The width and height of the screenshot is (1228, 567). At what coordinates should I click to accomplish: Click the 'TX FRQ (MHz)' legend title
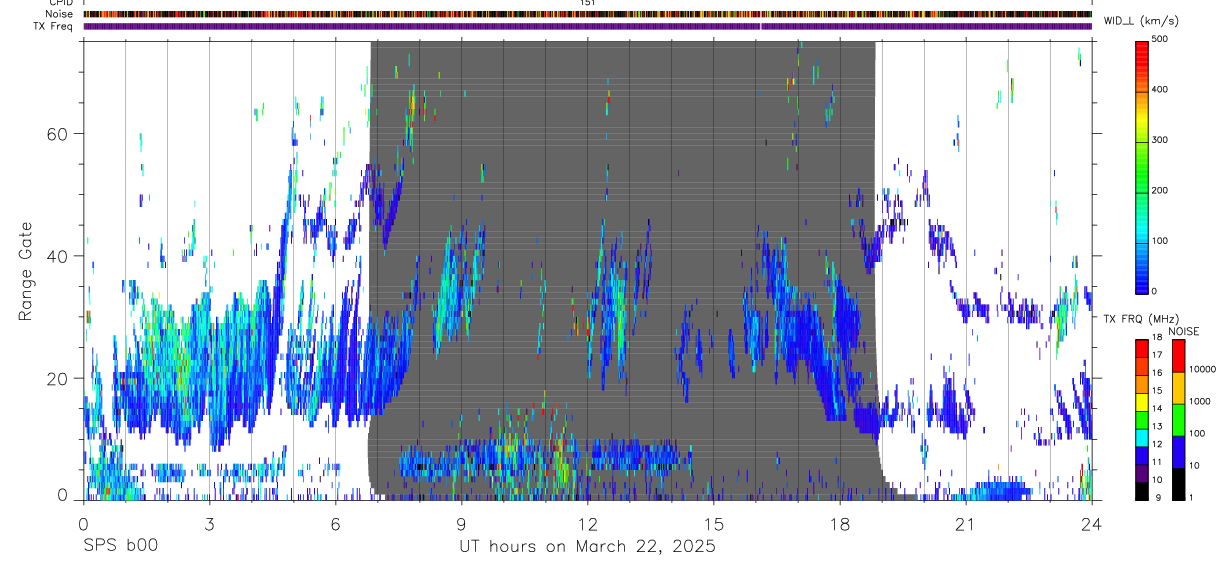[1139, 319]
